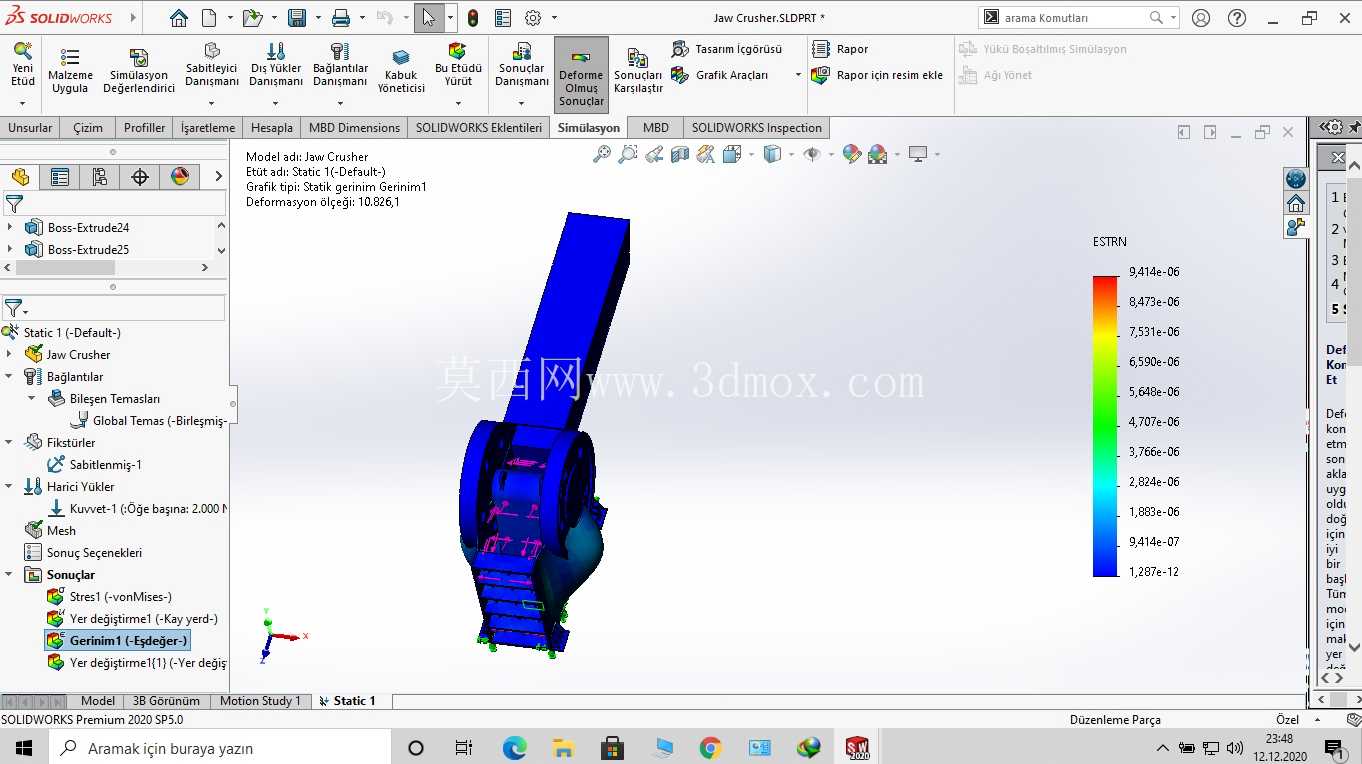Switch to the MBD Dimensions tab
This screenshot has height=764, width=1362.
[x=354, y=128]
